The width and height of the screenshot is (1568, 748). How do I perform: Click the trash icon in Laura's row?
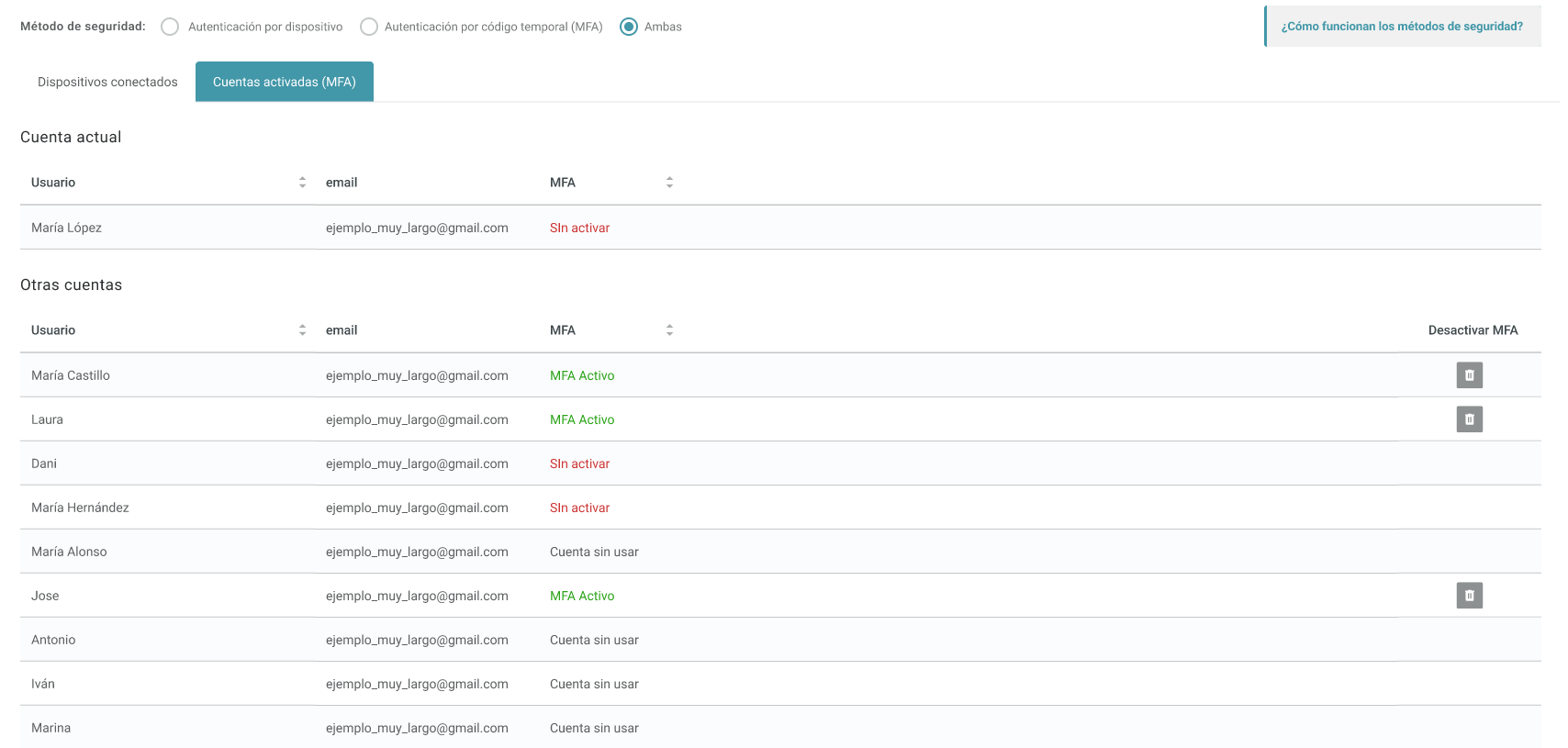click(1469, 419)
